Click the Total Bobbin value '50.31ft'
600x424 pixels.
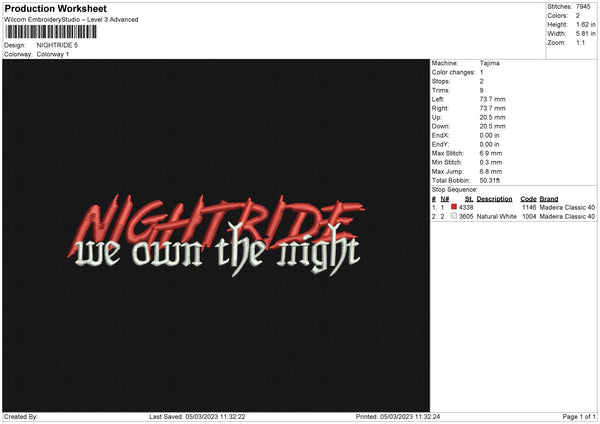[x=490, y=181]
